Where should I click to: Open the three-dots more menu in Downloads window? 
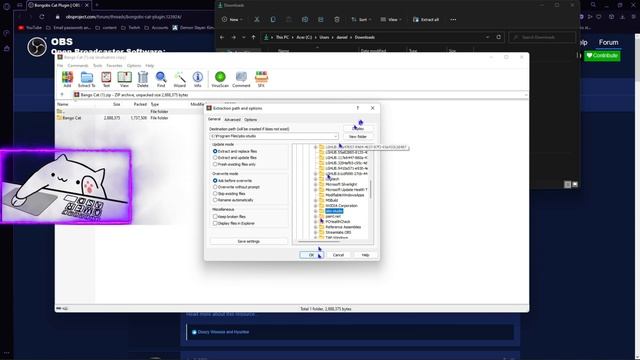click(x=453, y=20)
